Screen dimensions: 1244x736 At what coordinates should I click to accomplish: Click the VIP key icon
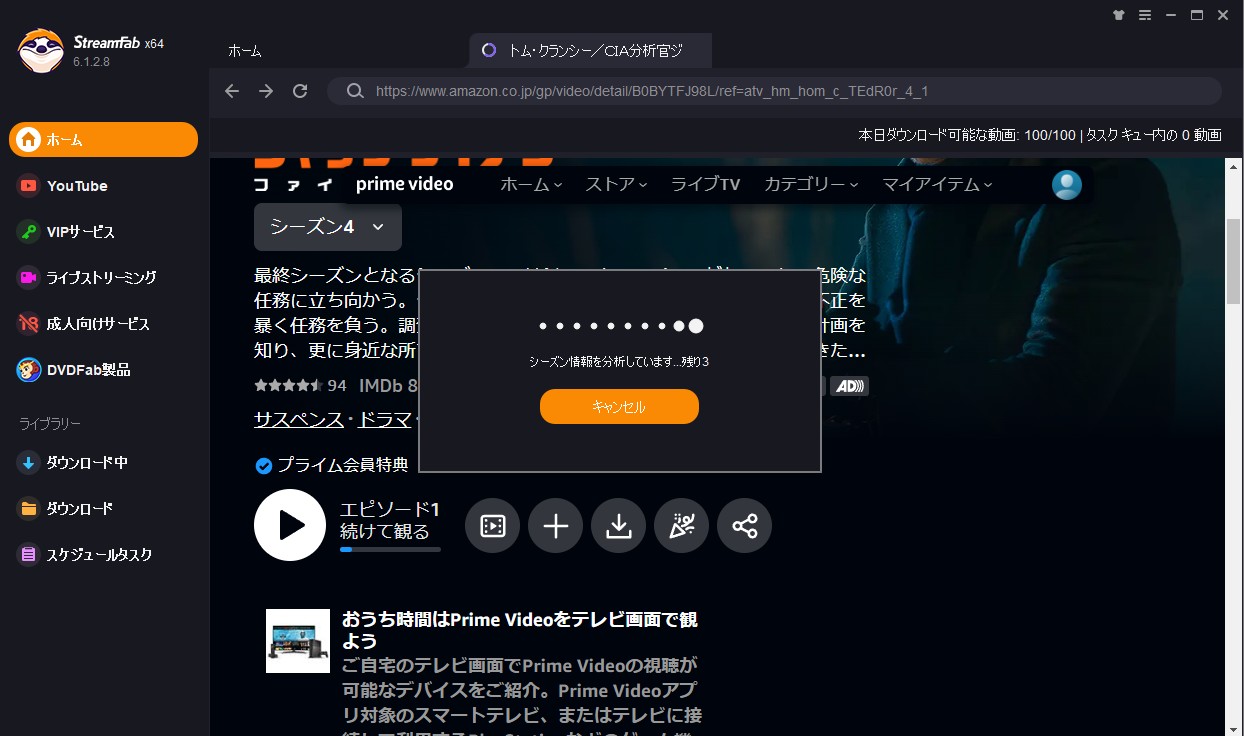coord(28,232)
